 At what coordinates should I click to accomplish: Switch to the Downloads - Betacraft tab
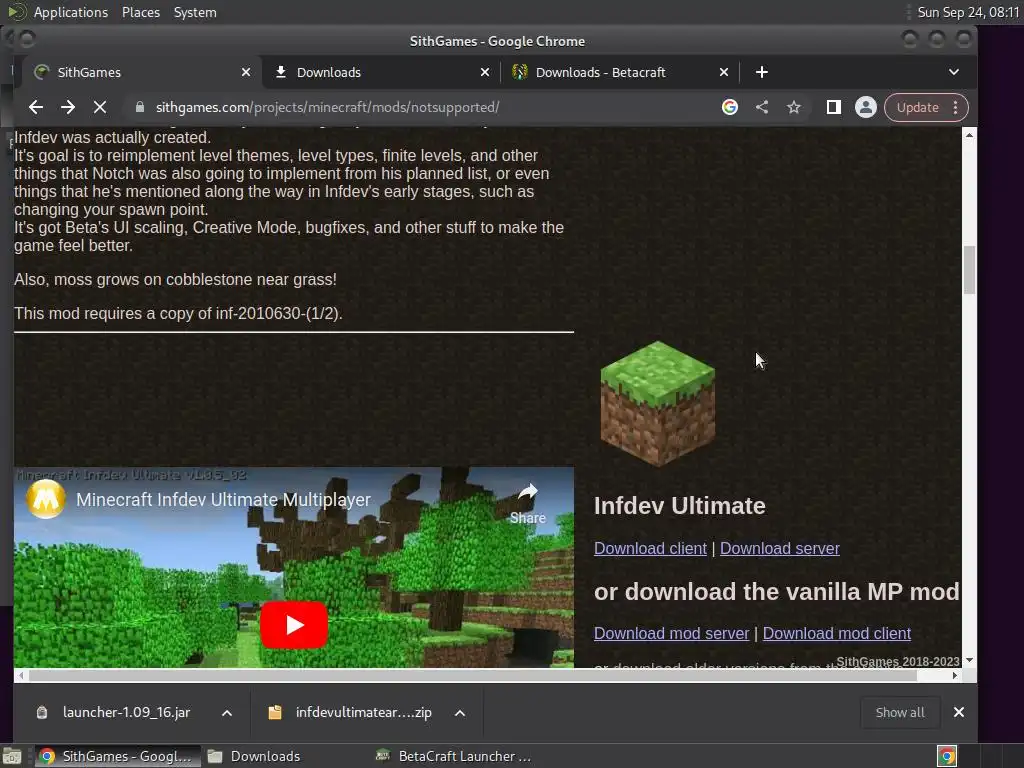620,72
